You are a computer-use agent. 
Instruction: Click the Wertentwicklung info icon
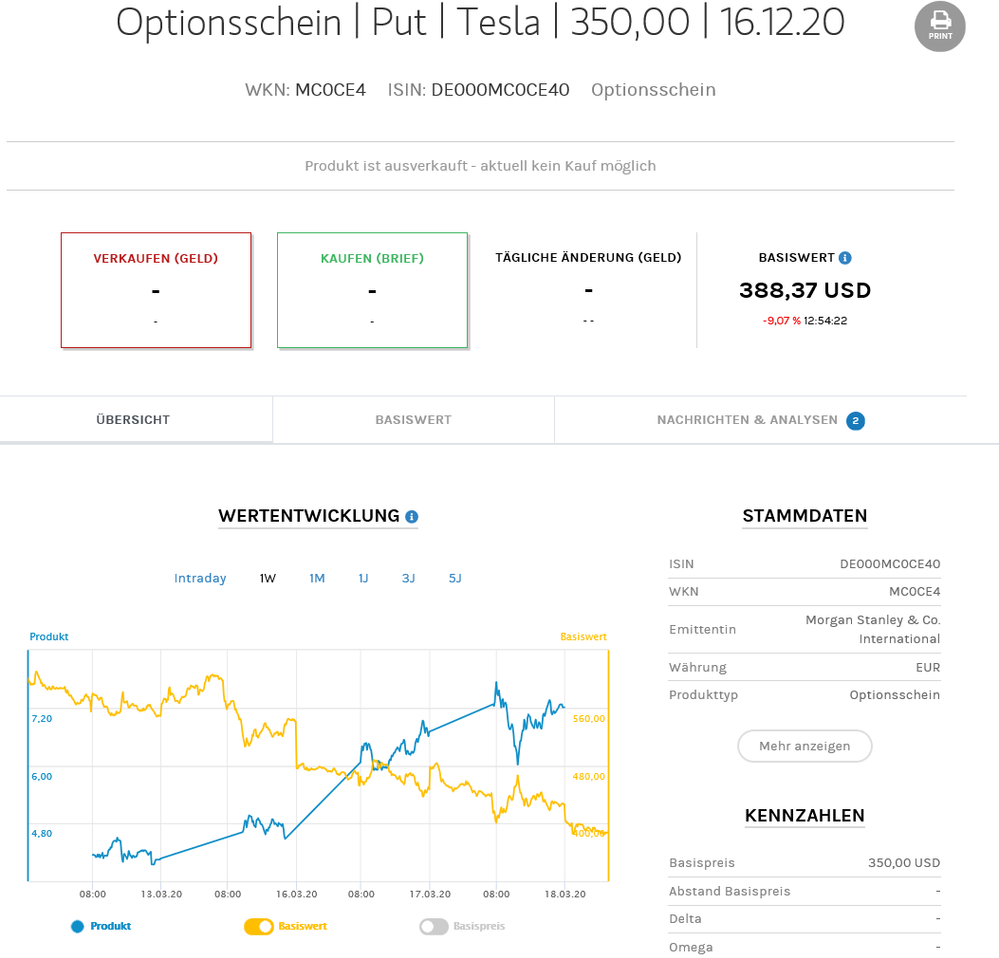click(412, 517)
